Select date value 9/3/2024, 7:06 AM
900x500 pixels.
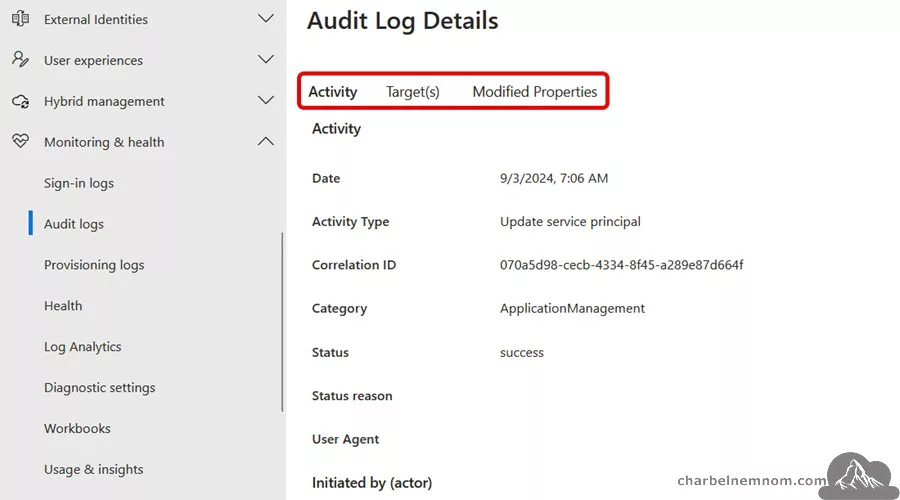[554, 179]
